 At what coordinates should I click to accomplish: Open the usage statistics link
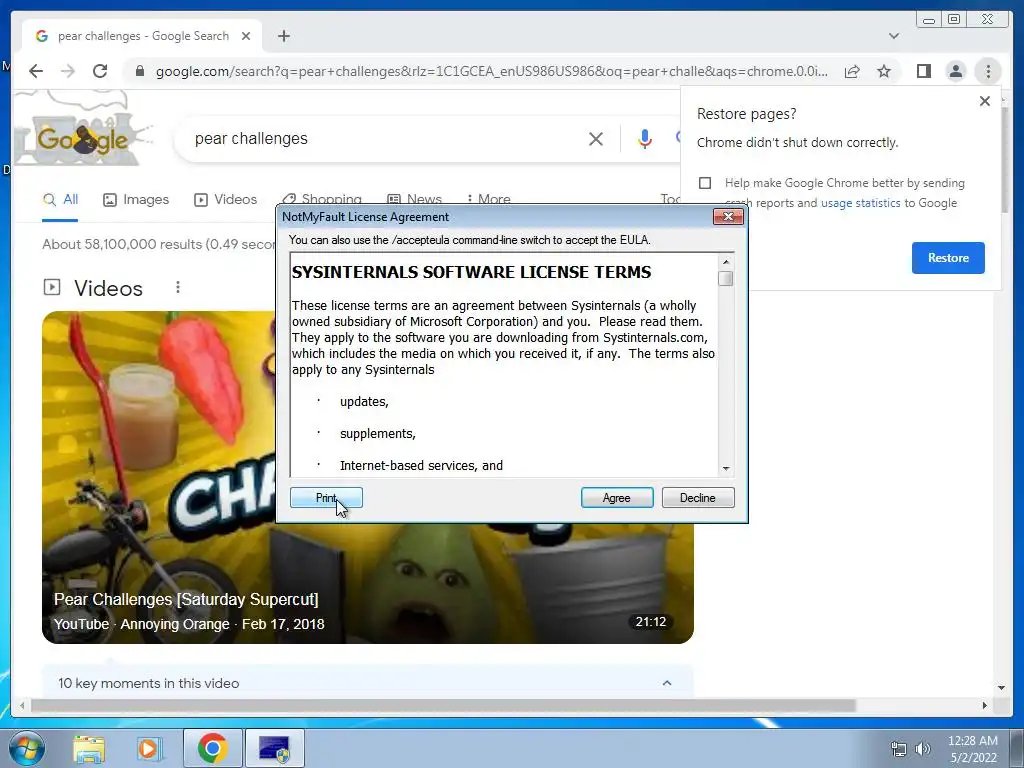860,203
